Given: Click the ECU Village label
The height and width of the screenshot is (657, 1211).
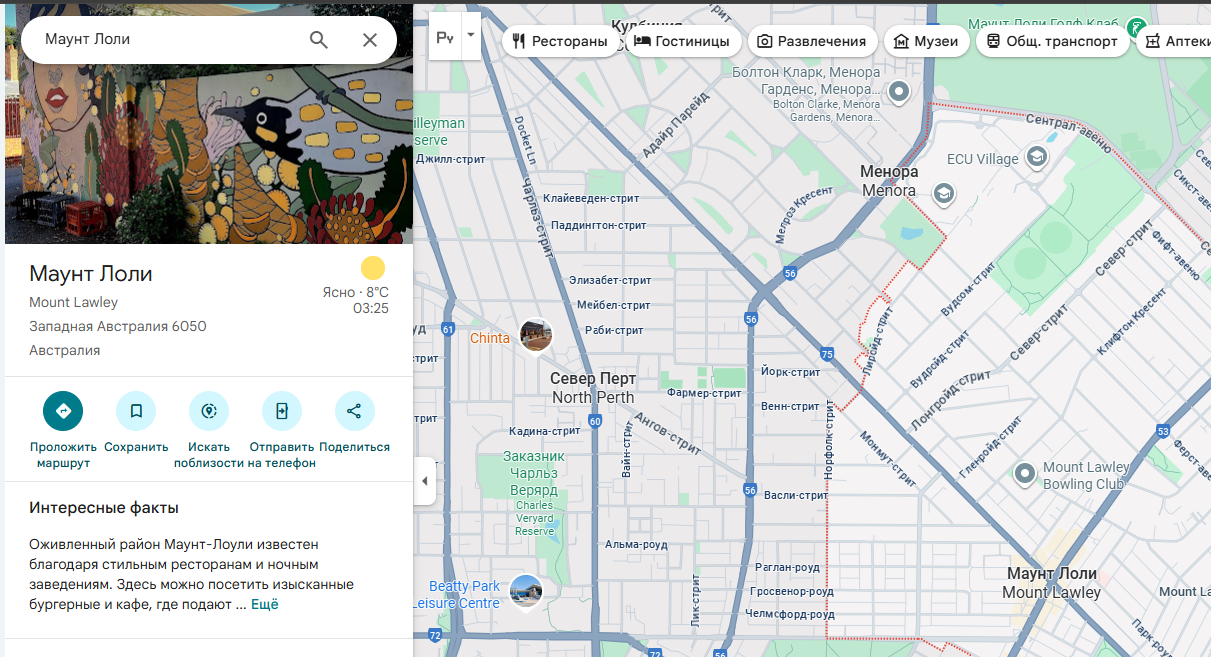Looking at the screenshot, I should (x=983, y=159).
